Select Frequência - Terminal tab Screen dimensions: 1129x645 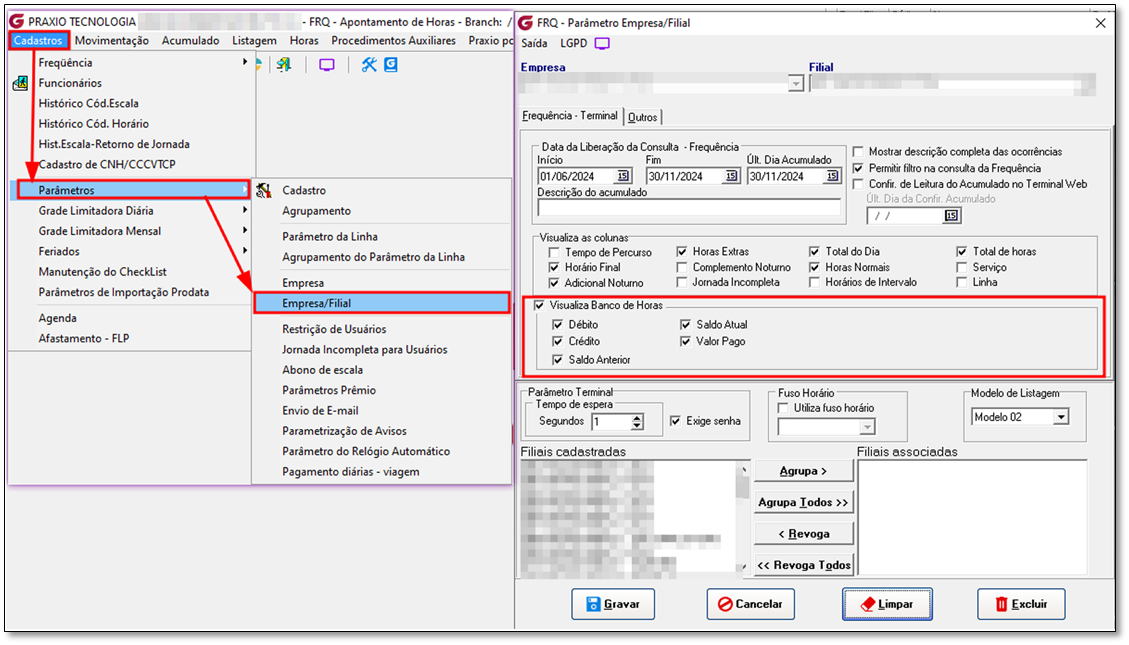570,116
